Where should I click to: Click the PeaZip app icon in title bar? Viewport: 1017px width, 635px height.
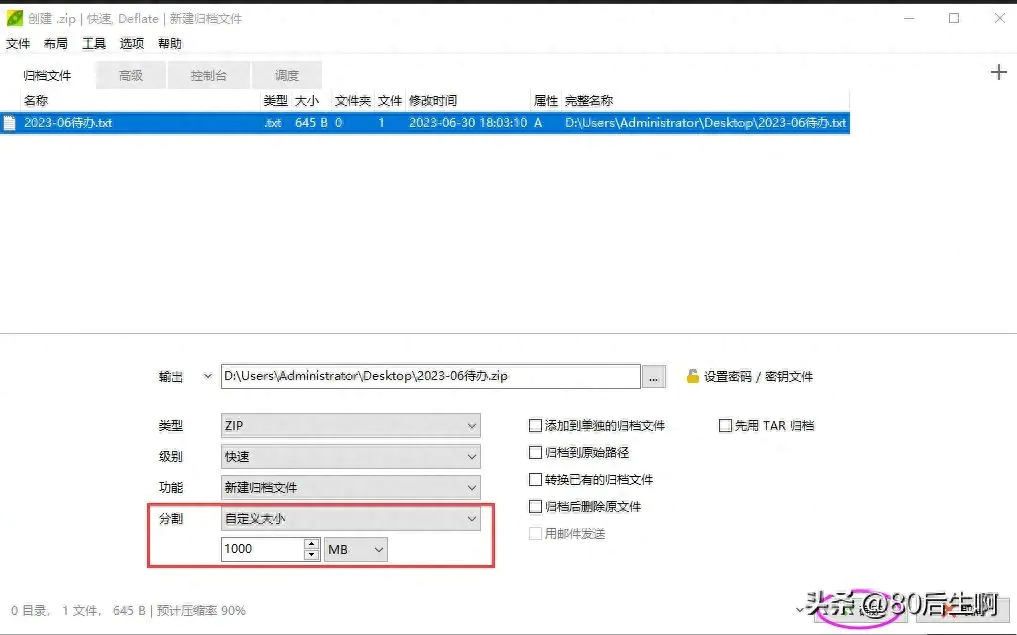[14, 18]
